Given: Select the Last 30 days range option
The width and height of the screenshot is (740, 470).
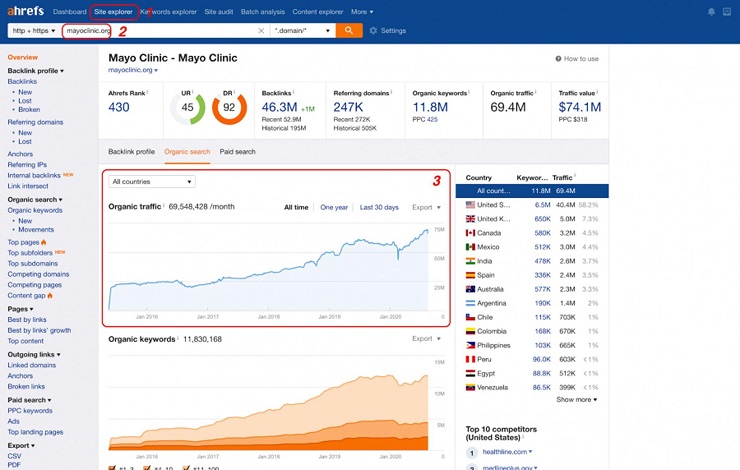Looking at the screenshot, I should tap(379, 207).
